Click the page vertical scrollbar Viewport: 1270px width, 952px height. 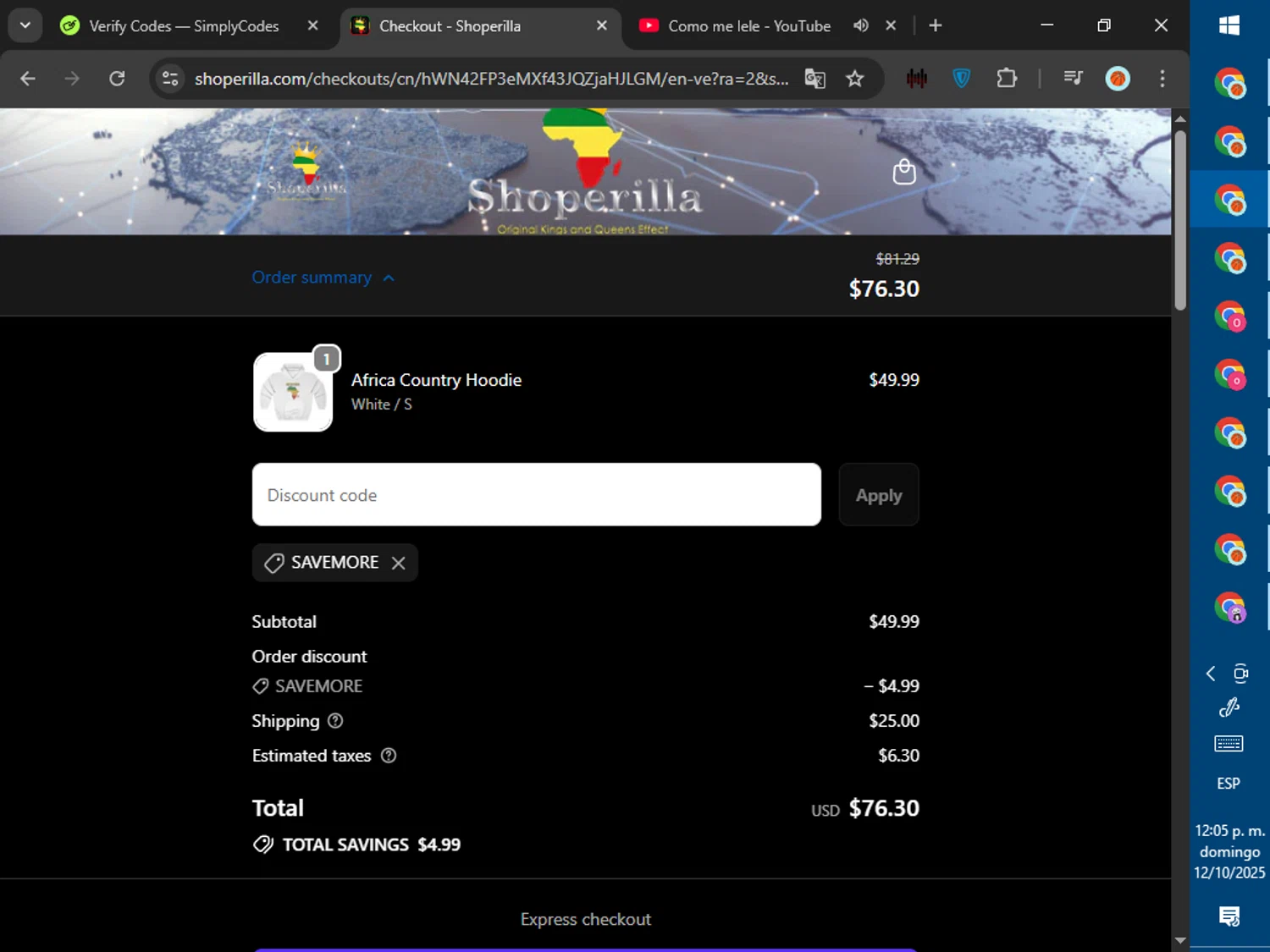(1180, 220)
